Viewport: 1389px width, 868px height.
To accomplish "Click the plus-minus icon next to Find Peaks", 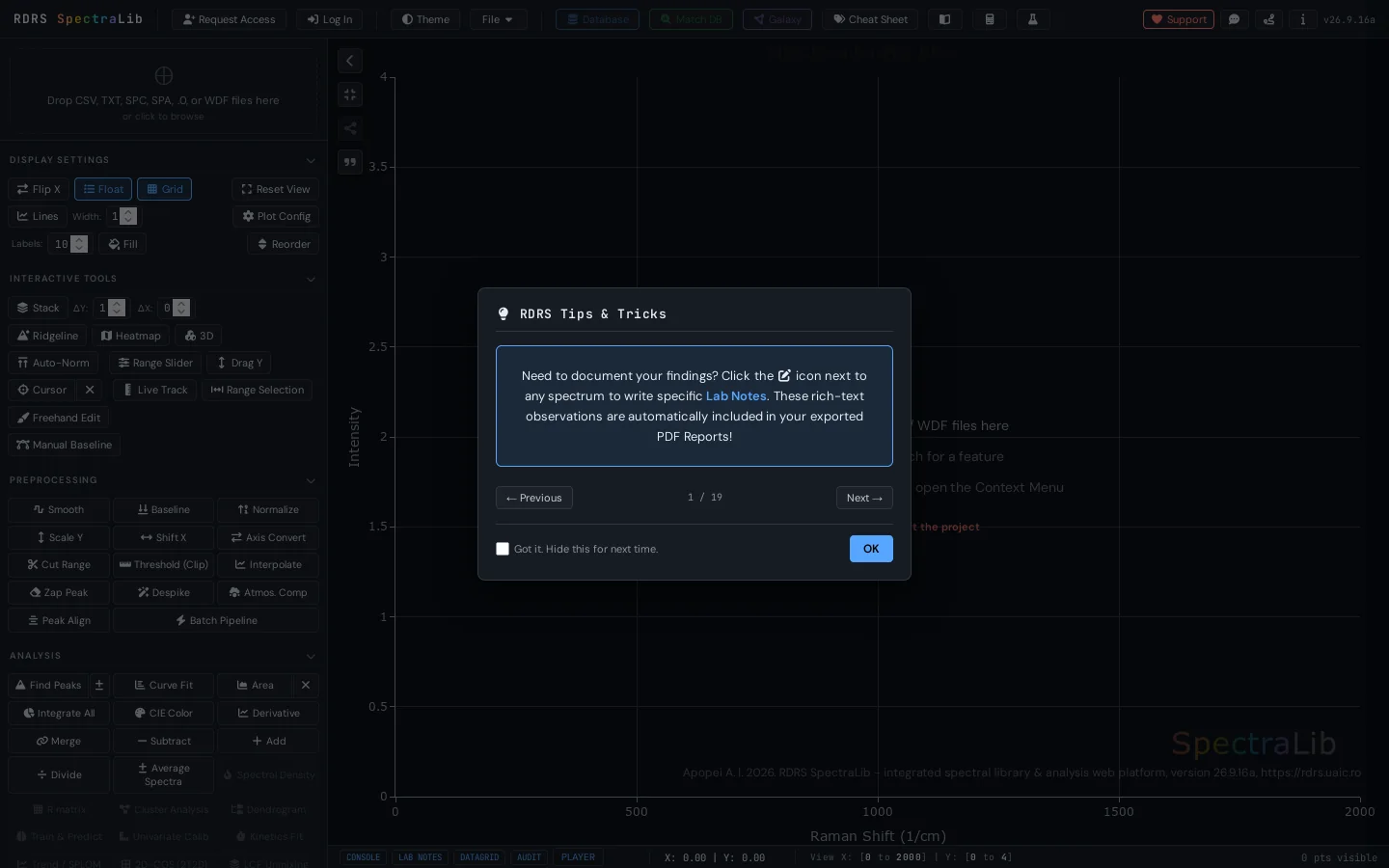I will click(98, 685).
